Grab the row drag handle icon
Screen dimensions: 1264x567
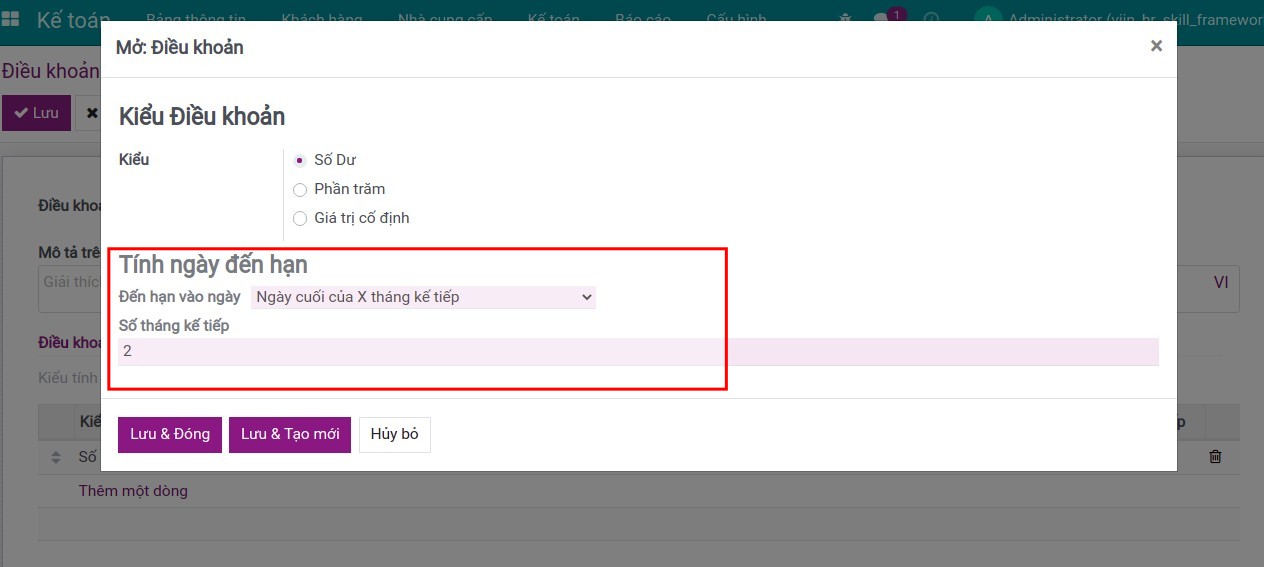(x=56, y=457)
